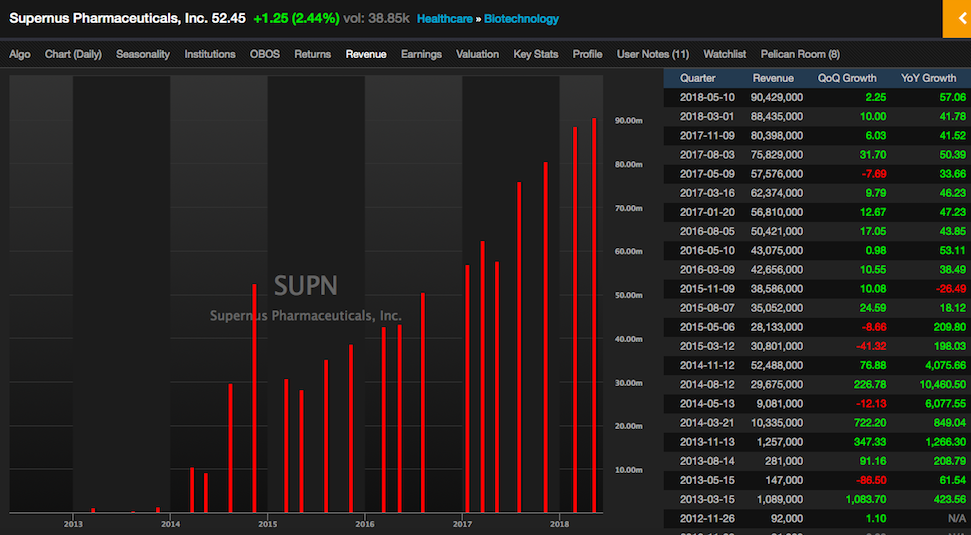Select the Revenue tab

tap(366, 54)
